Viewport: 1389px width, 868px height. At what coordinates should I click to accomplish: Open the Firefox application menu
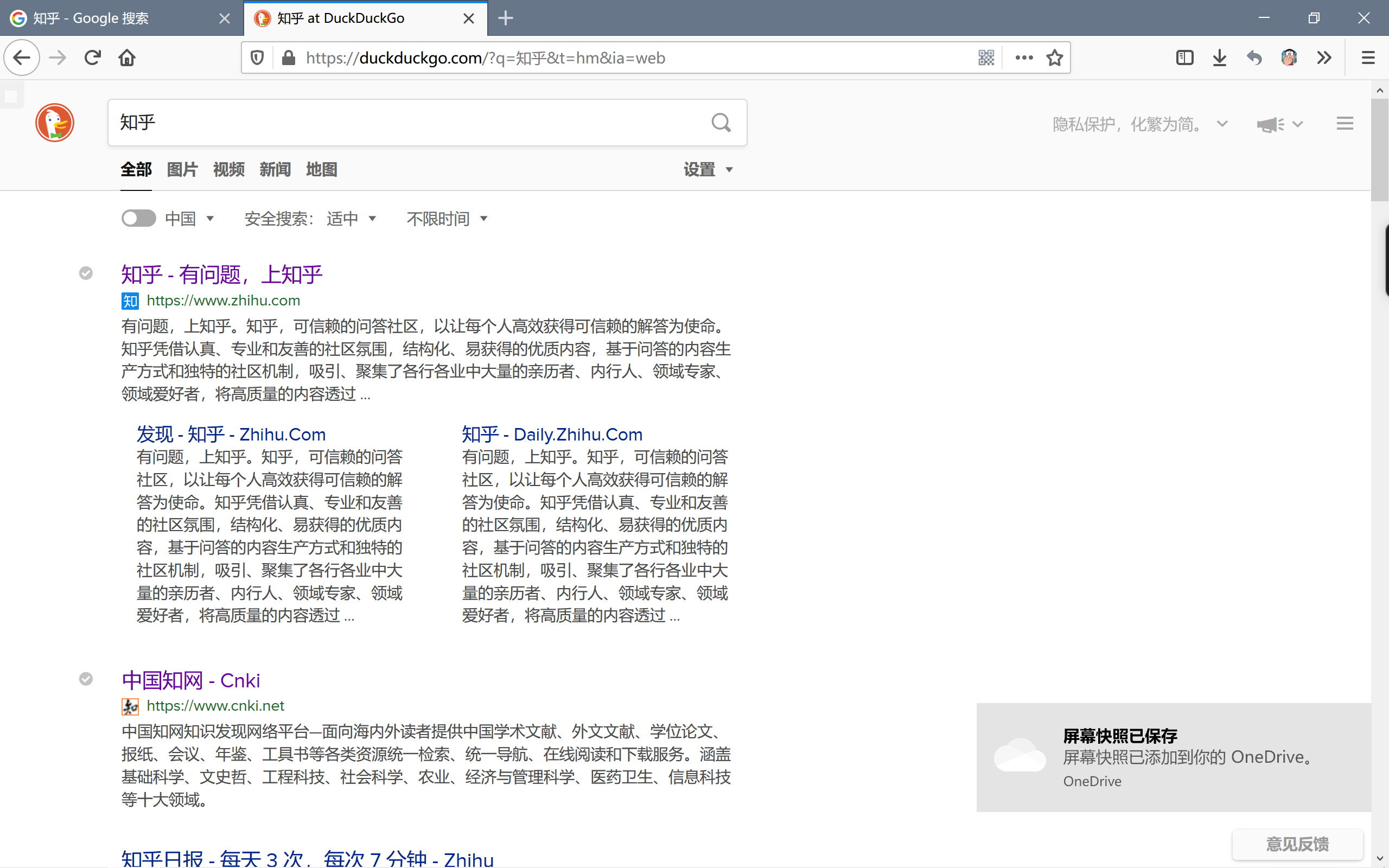pos(1368,58)
